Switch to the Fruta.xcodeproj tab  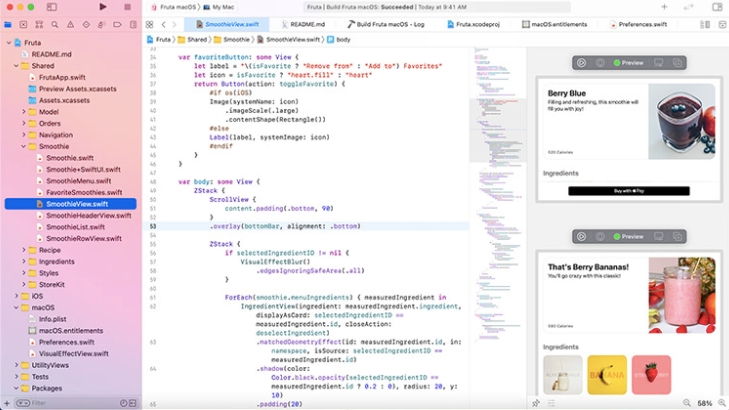473,24
